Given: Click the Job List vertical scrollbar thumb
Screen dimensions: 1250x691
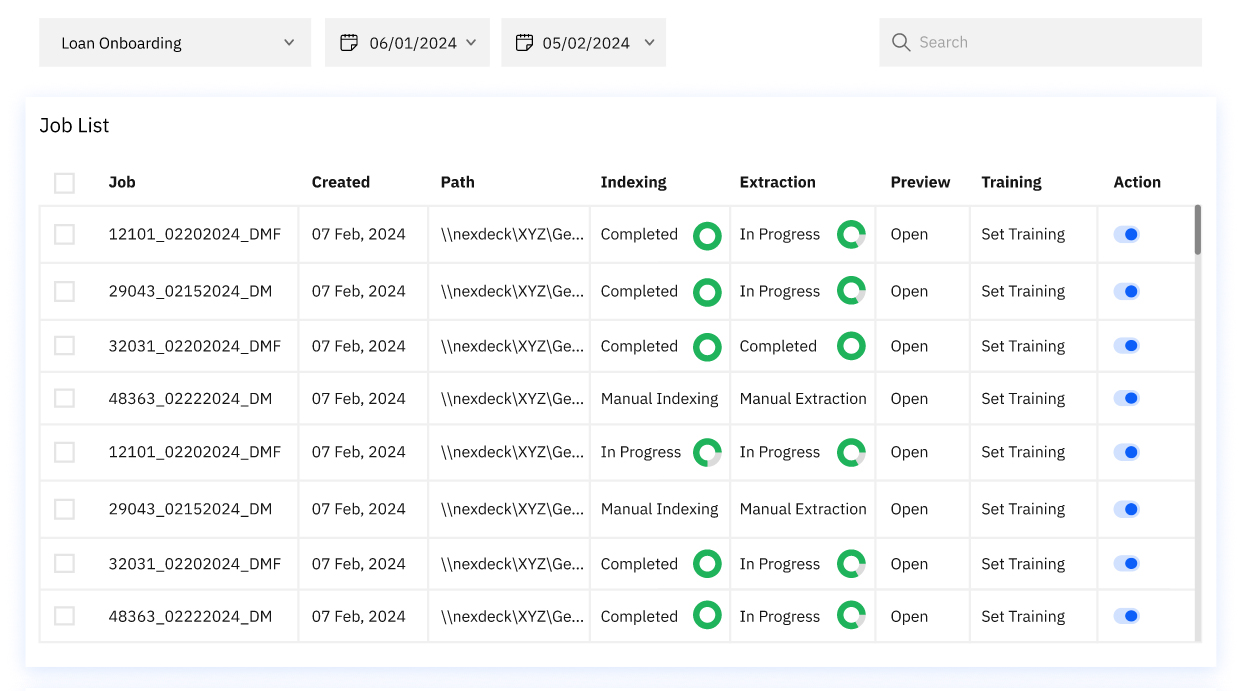Looking at the screenshot, I should [1197, 230].
